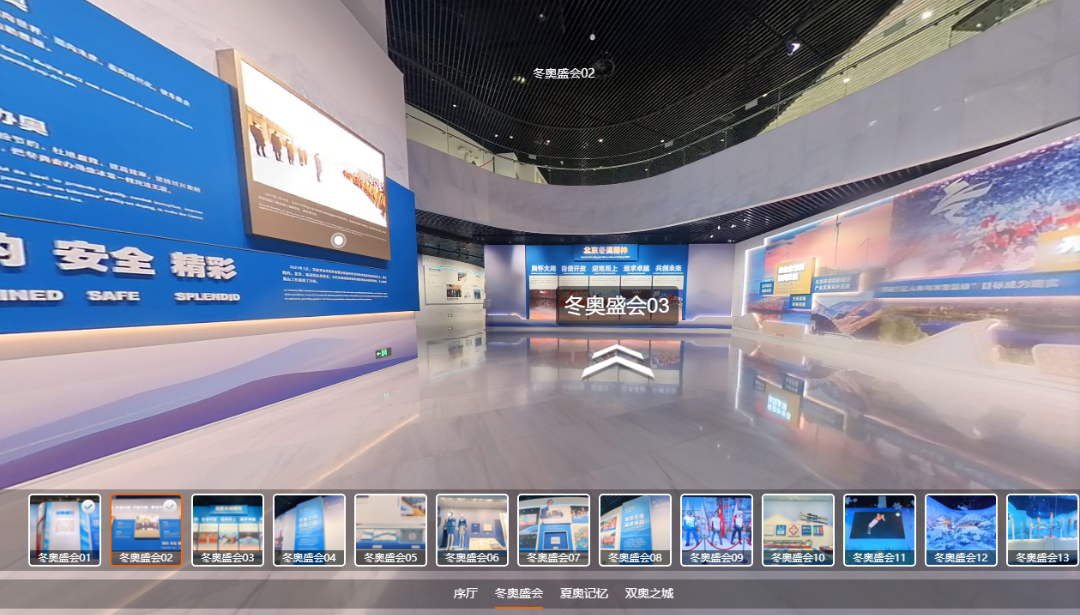Switch to the 序厅 tab
Screen dimensions: 1080x615
pos(465,593)
